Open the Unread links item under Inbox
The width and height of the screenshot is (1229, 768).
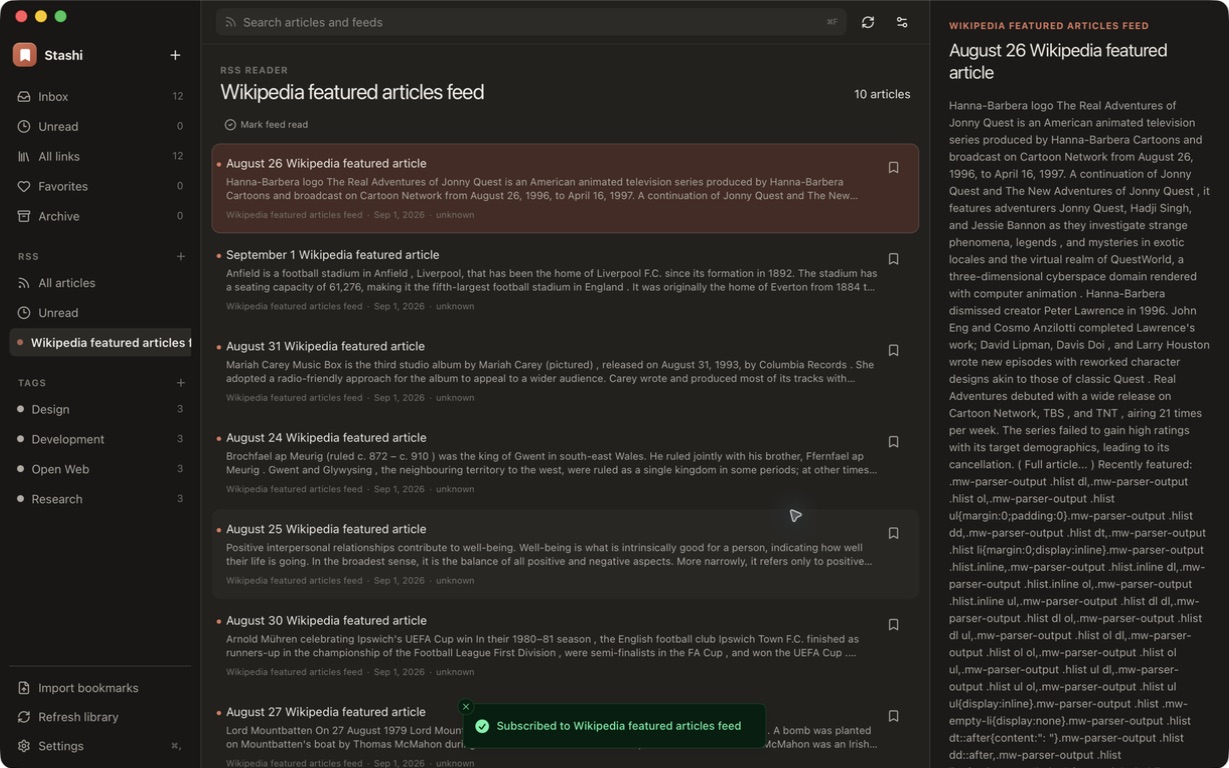(x=100, y=127)
